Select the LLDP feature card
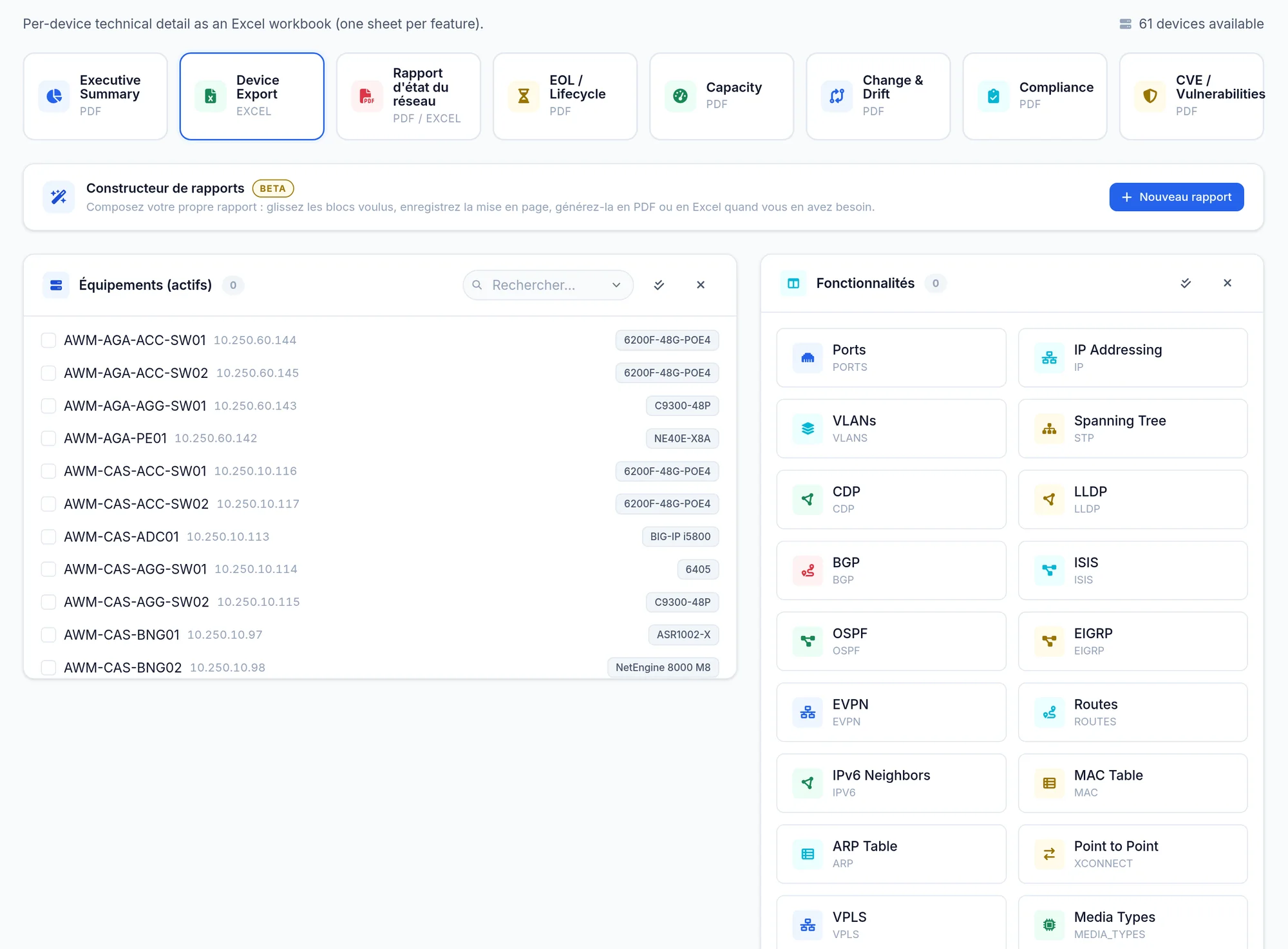 coord(1133,500)
